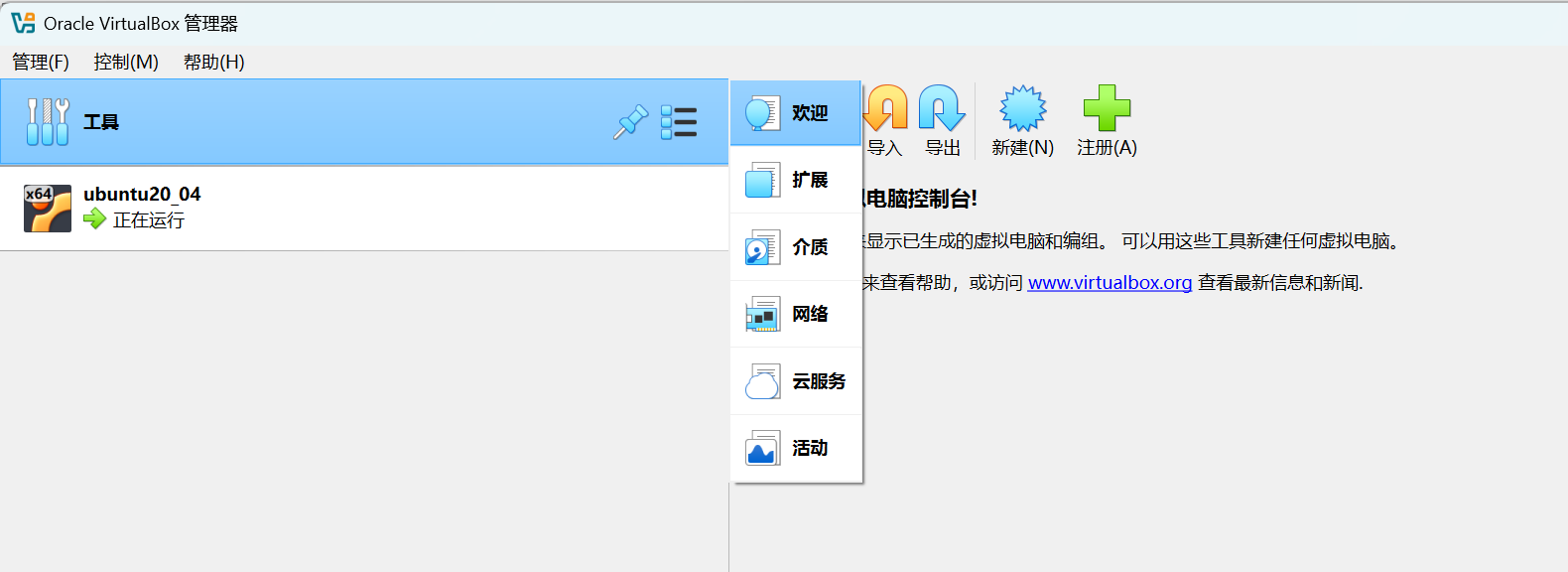This screenshot has width=1568, height=572.
Task: Choose 介质 in the tools popup
Action: (x=796, y=247)
